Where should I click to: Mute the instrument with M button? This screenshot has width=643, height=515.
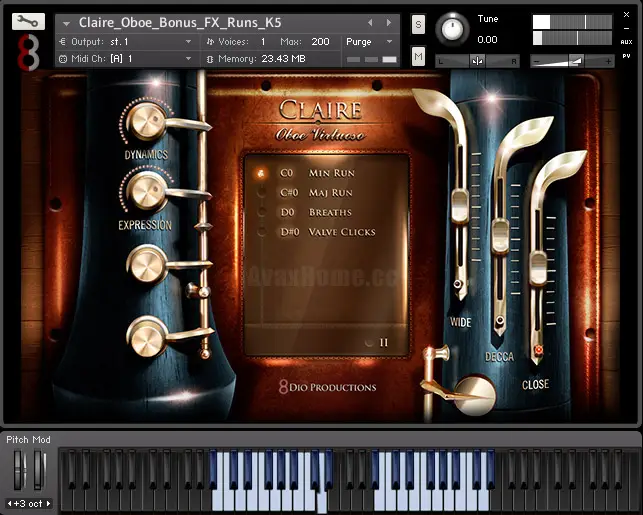click(x=418, y=57)
